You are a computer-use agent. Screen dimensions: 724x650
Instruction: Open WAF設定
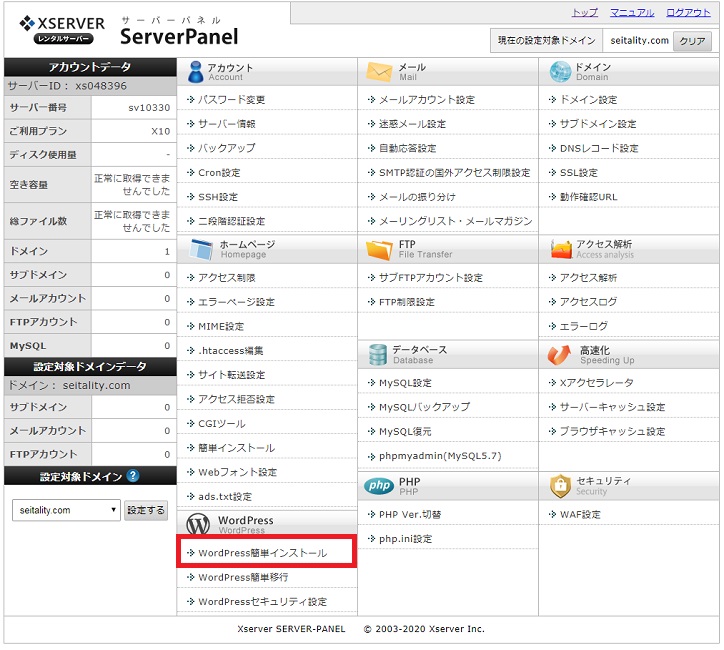[580, 514]
